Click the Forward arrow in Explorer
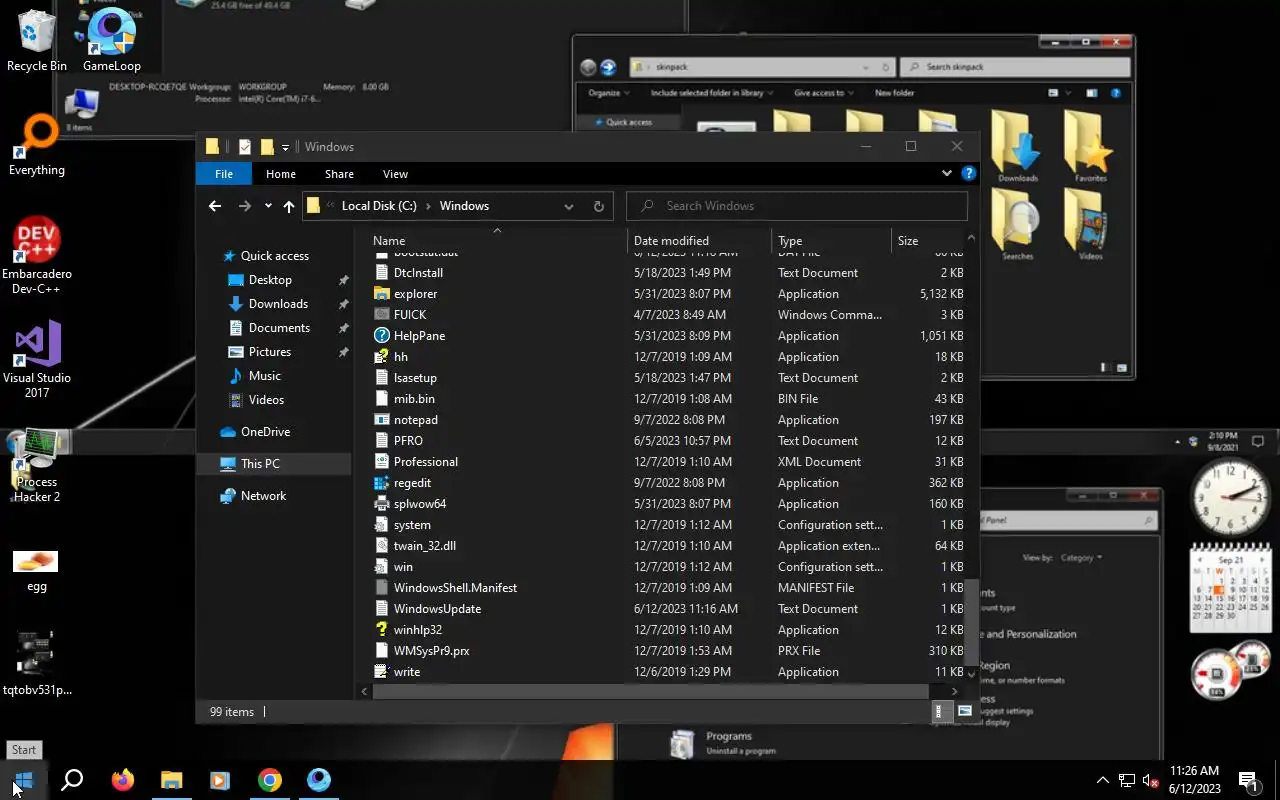This screenshot has width=1280, height=800. coord(245,206)
